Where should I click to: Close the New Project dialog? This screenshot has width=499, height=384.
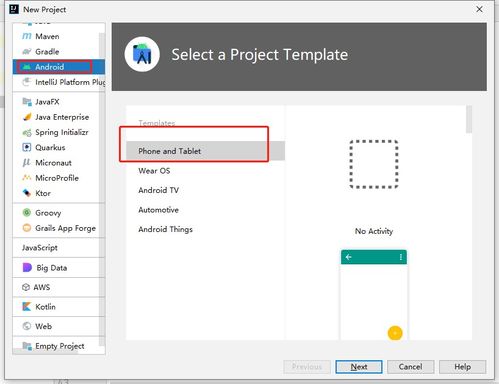click(x=479, y=9)
